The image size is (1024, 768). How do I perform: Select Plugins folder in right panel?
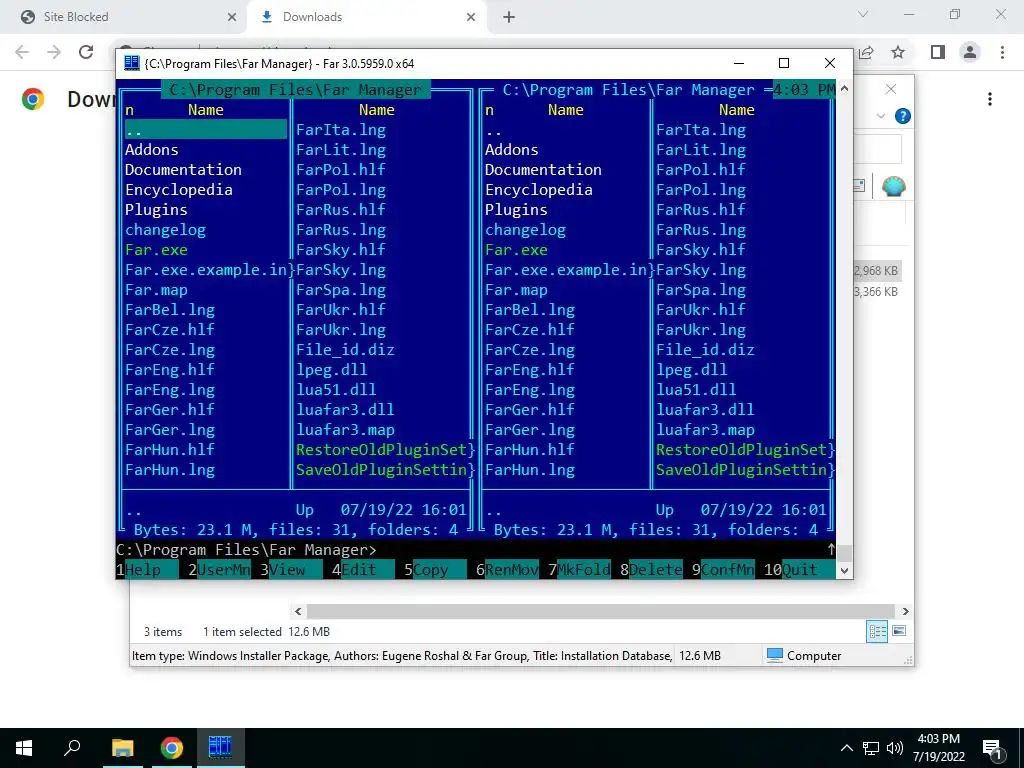517,210
